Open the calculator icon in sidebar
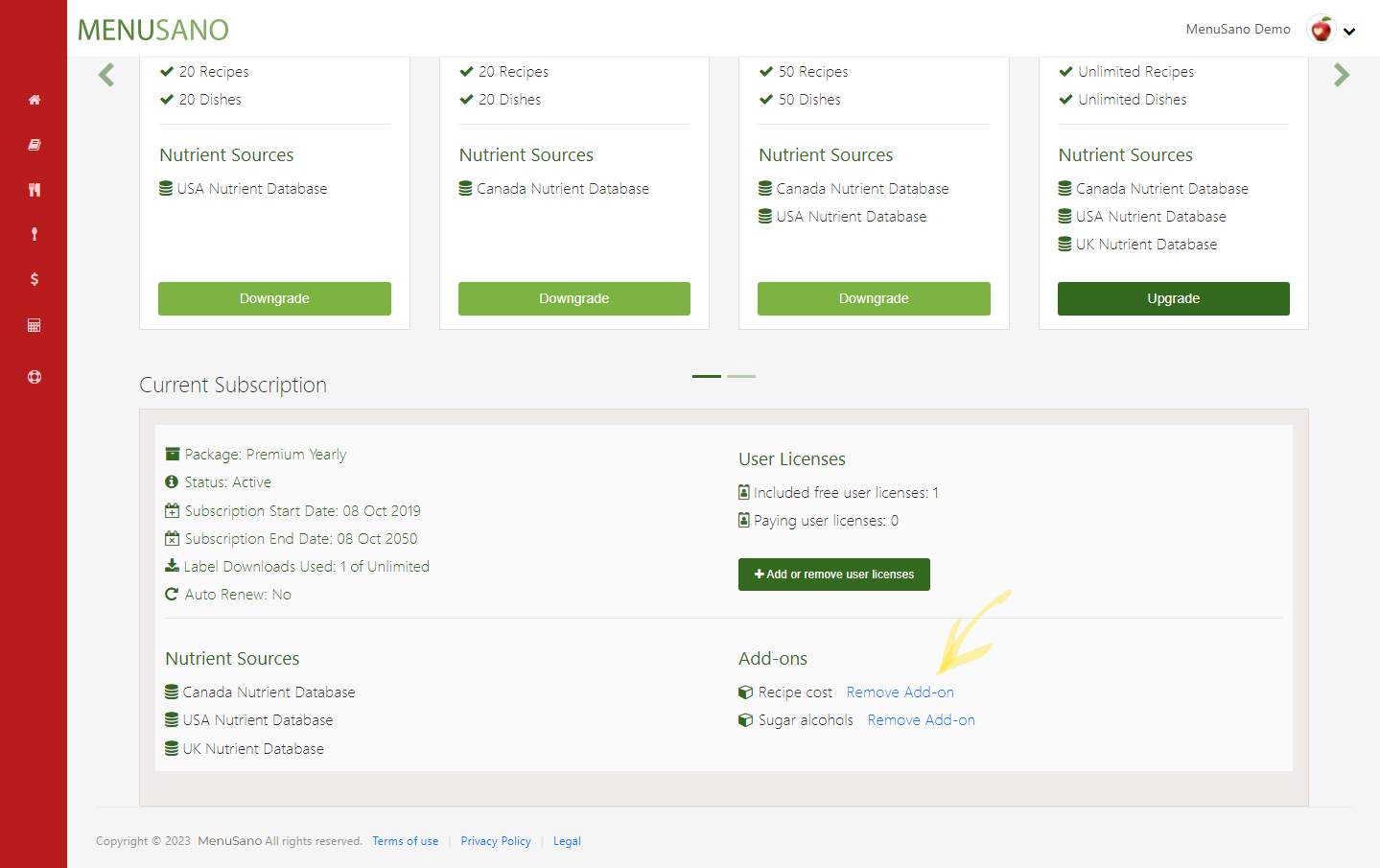 pyautogui.click(x=35, y=325)
